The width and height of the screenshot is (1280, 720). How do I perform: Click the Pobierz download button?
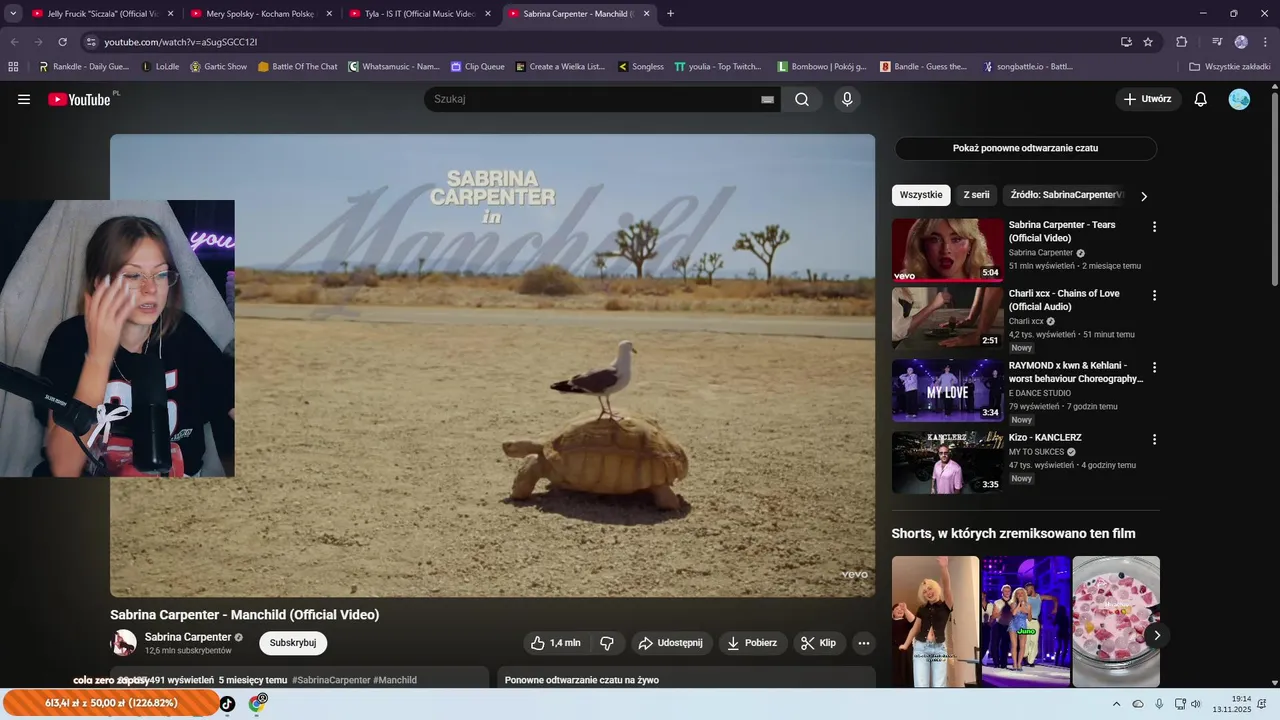pos(752,643)
